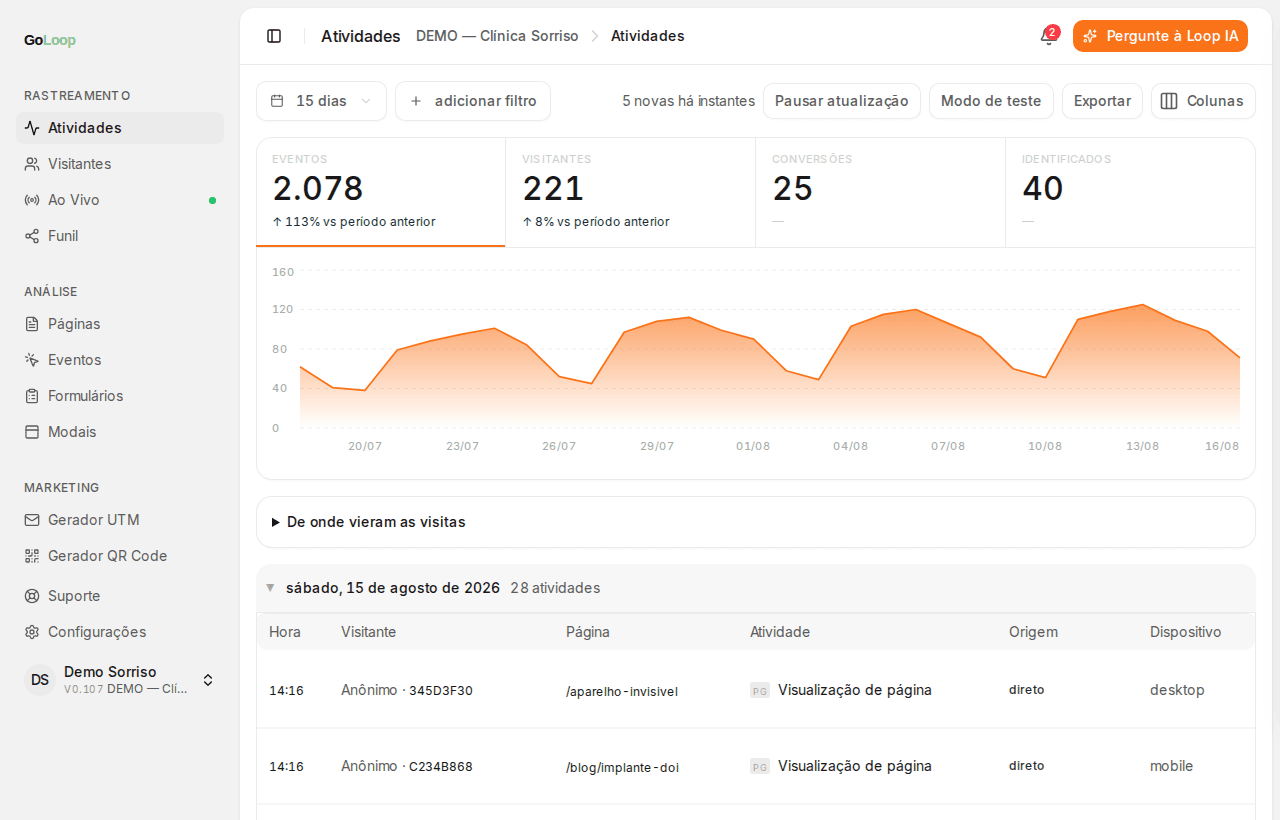
Task: Select the Identificados 40 metric tab
Action: click(x=1130, y=192)
